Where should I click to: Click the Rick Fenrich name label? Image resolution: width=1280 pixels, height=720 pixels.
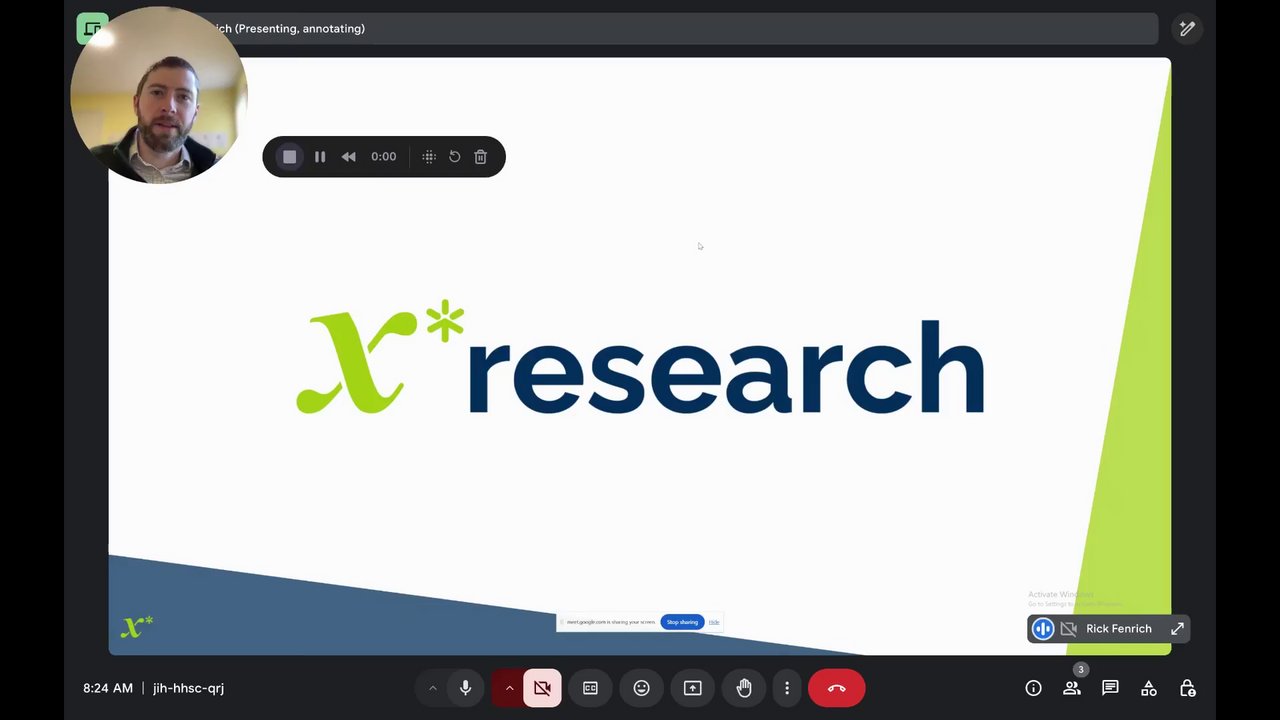point(1119,629)
